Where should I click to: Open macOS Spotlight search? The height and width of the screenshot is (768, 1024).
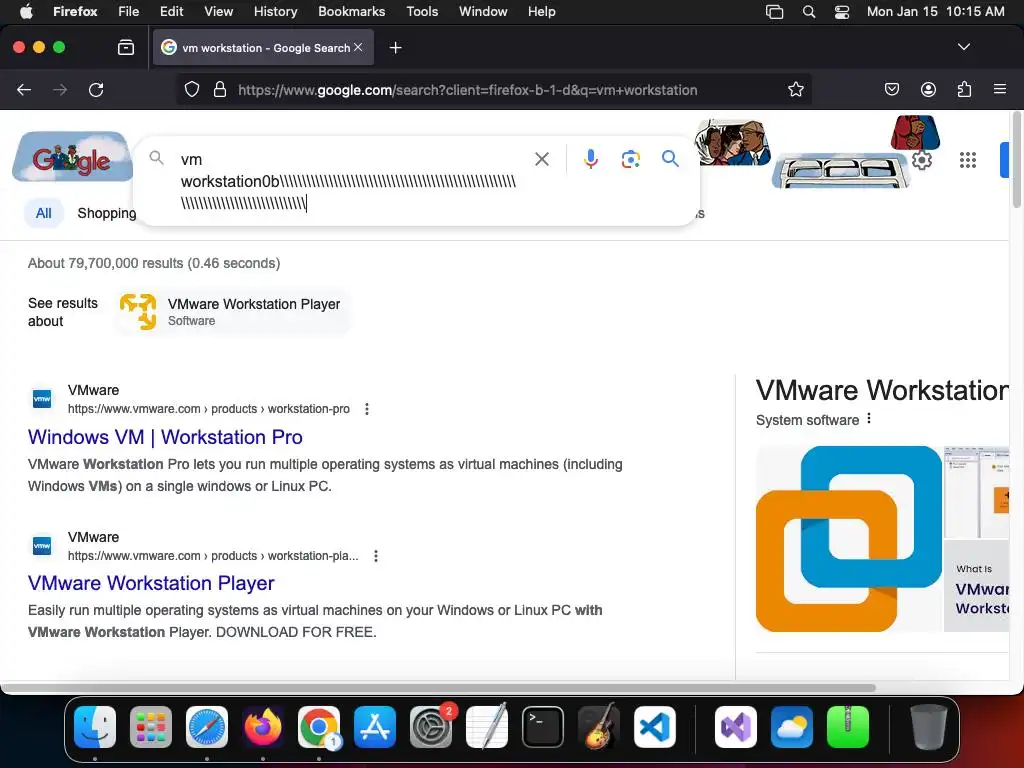[x=808, y=12]
